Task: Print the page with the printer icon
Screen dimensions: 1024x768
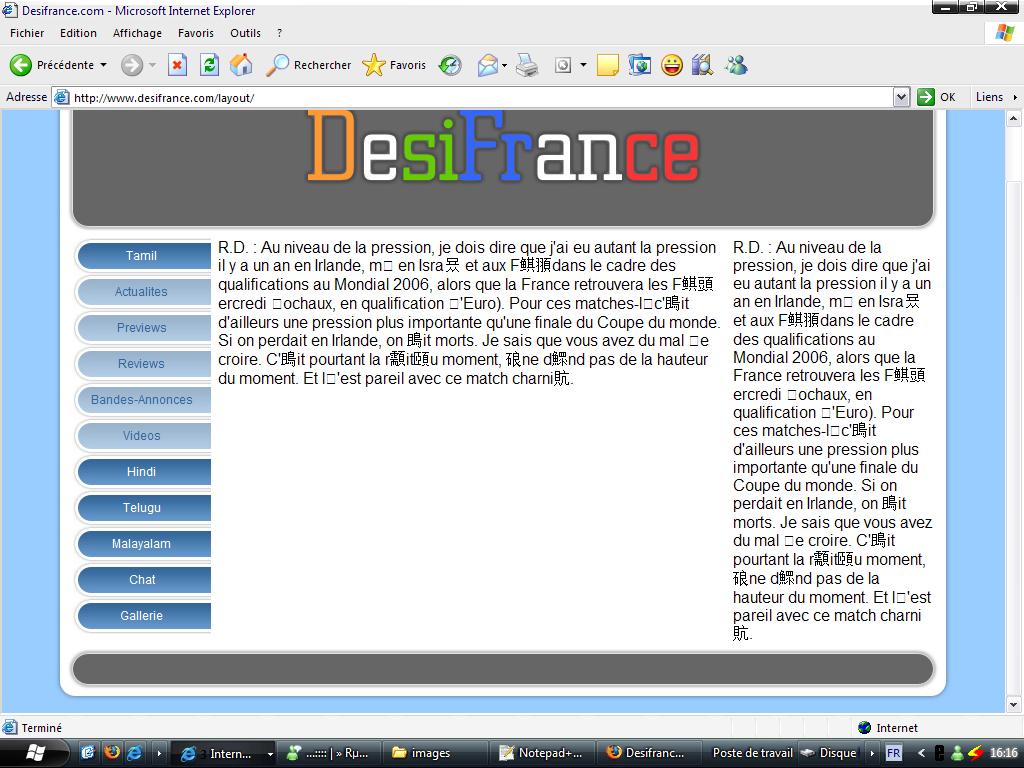Action: 526,65
